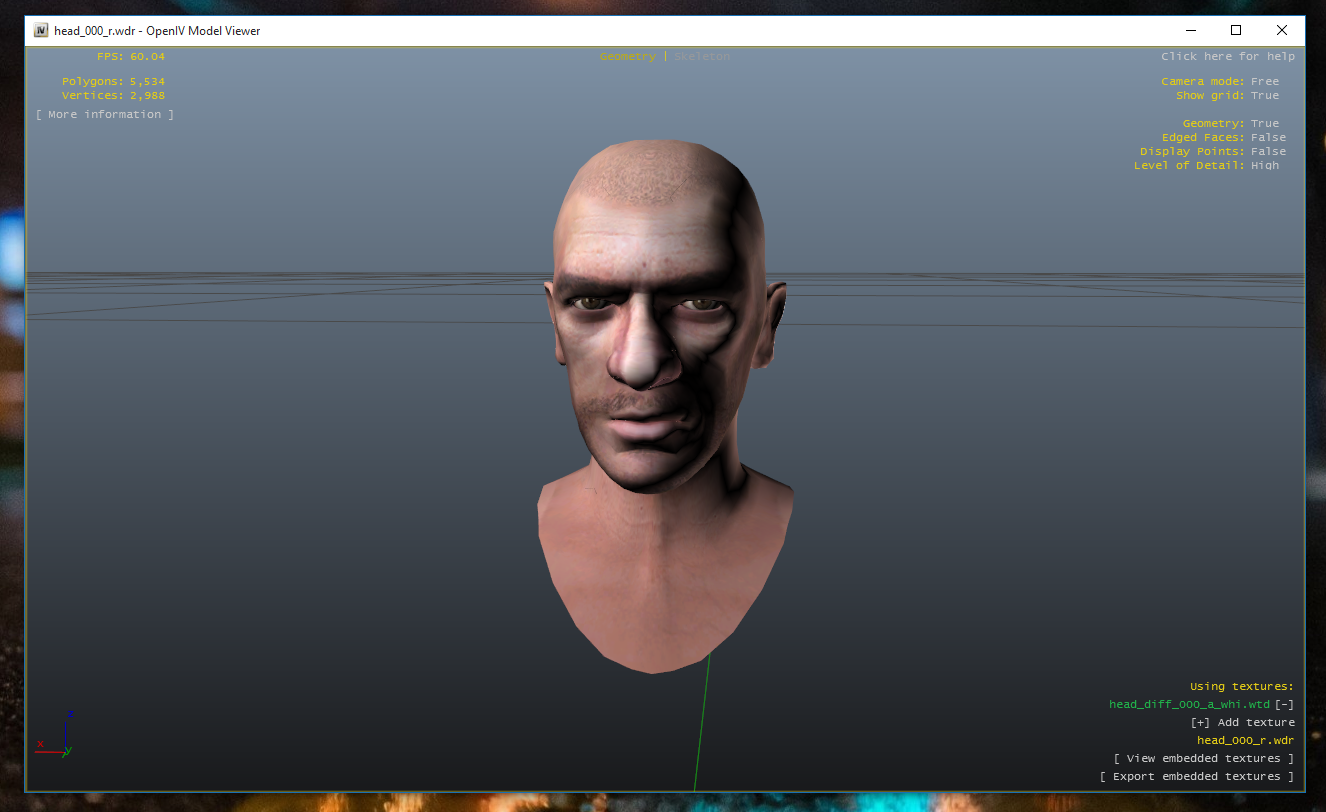Remove texture with [-] button
1326x812 pixels.
[1284, 705]
